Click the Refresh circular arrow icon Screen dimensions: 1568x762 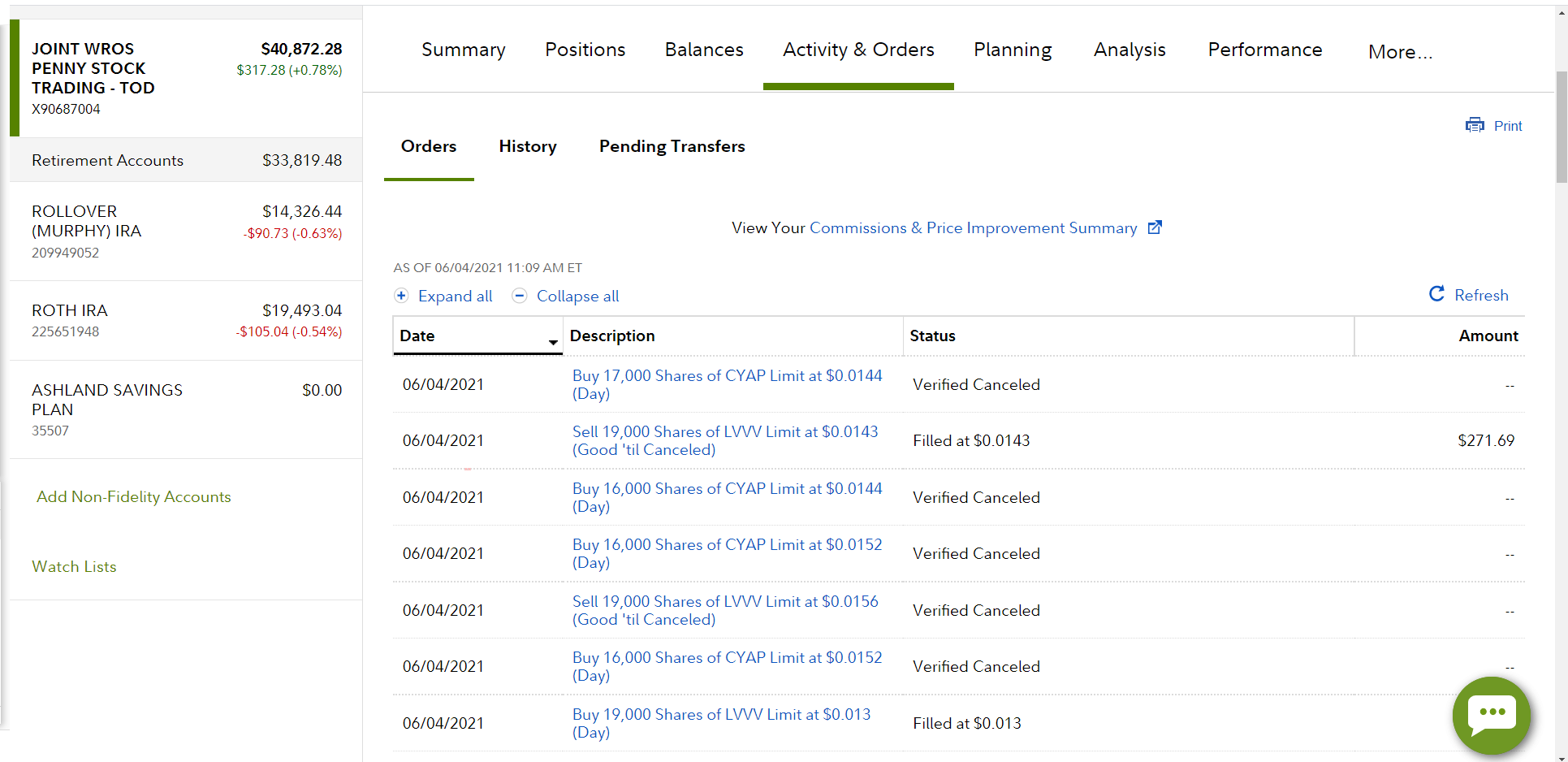point(1436,294)
